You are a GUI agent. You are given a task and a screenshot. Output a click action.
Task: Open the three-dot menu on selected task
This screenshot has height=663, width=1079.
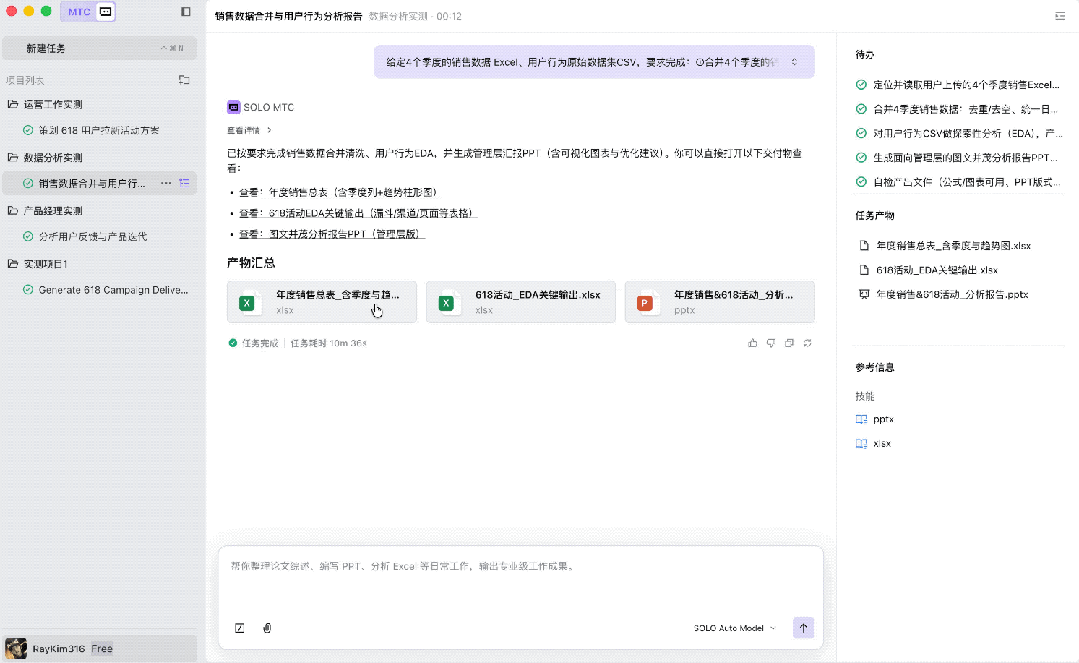[x=166, y=183]
